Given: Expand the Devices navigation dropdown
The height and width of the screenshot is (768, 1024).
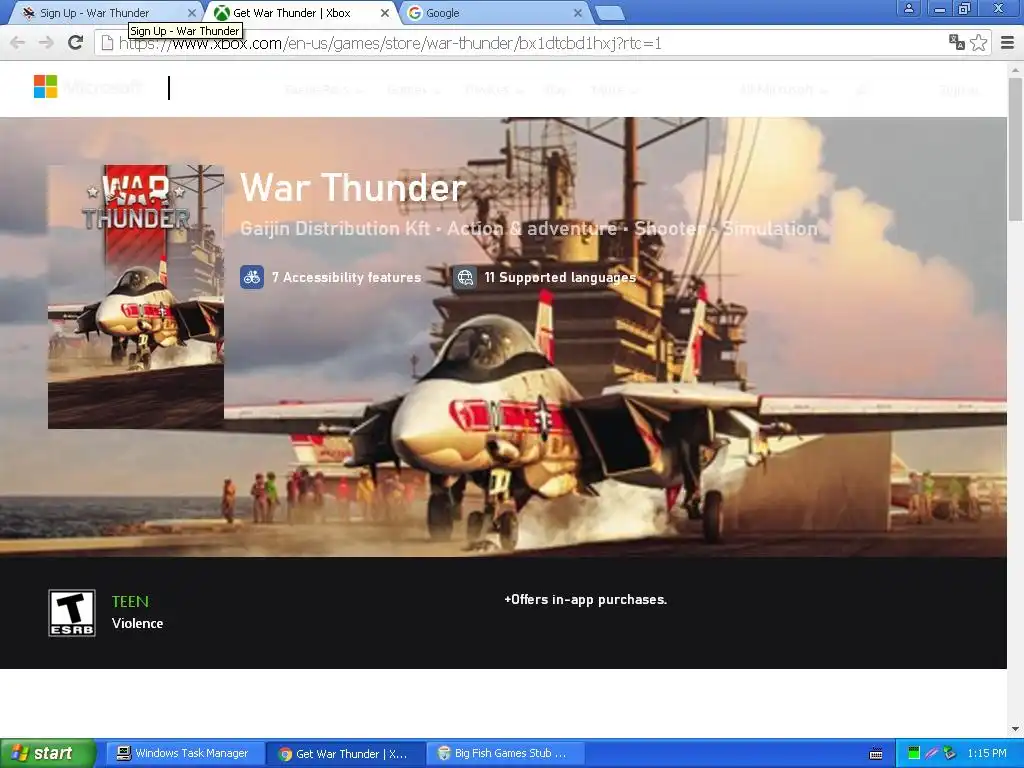Looking at the screenshot, I should (494, 90).
